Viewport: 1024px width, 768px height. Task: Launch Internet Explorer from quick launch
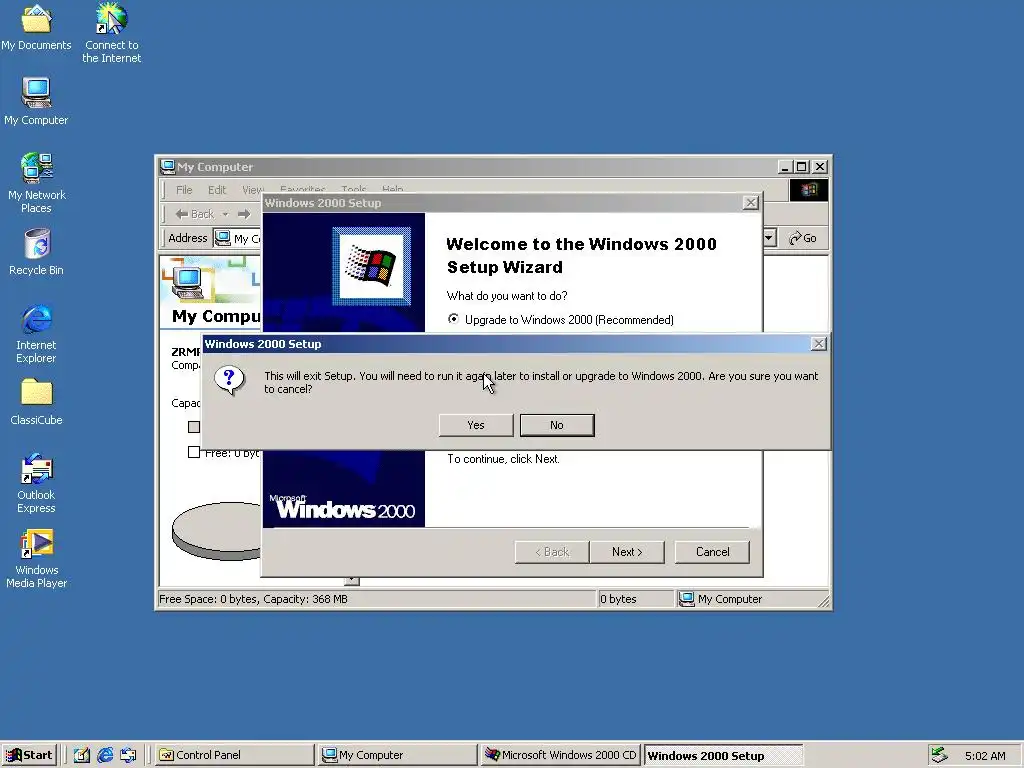(x=105, y=755)
